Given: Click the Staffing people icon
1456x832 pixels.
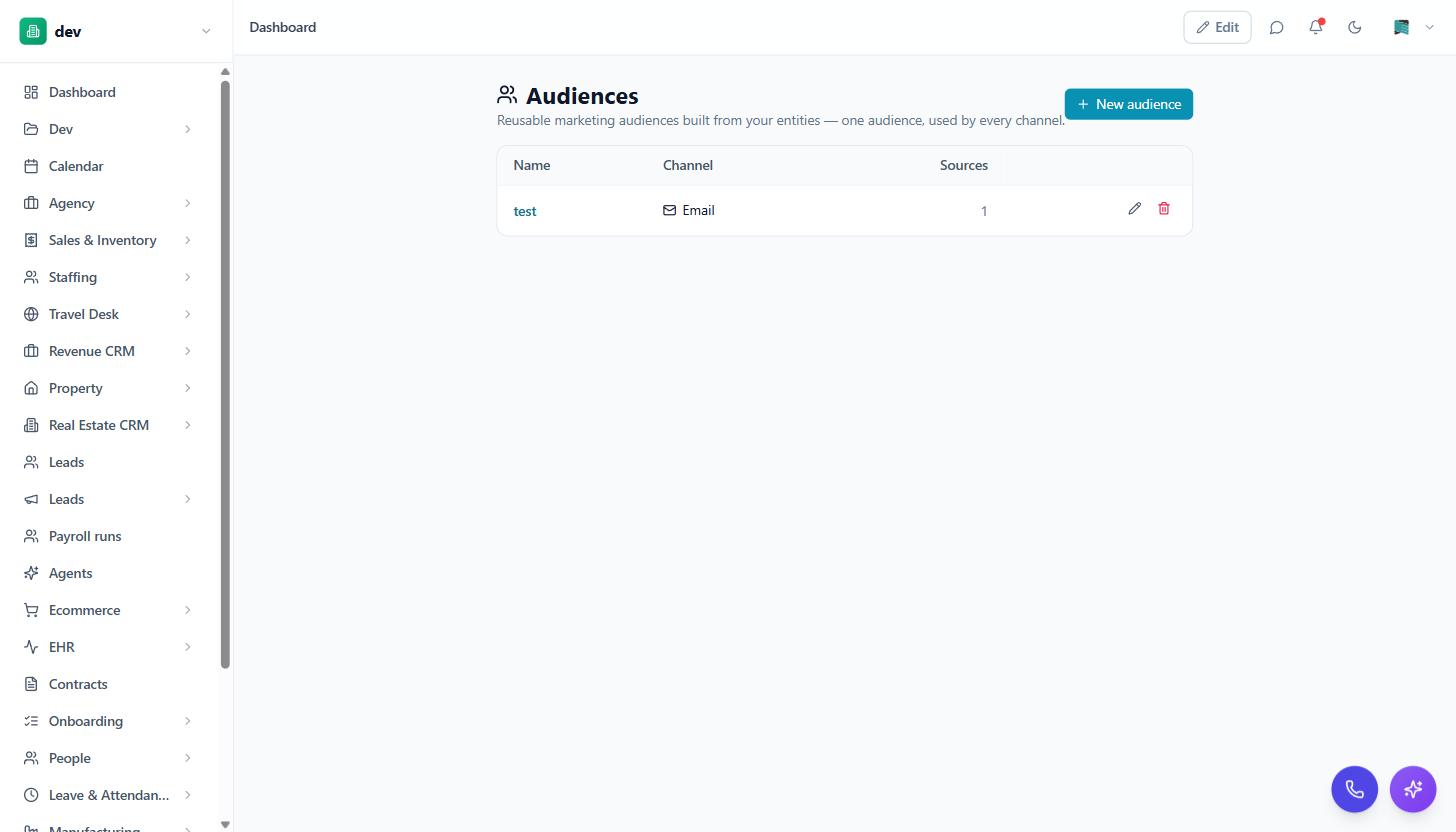Looking at the screenshot, I should pos(31,277).
